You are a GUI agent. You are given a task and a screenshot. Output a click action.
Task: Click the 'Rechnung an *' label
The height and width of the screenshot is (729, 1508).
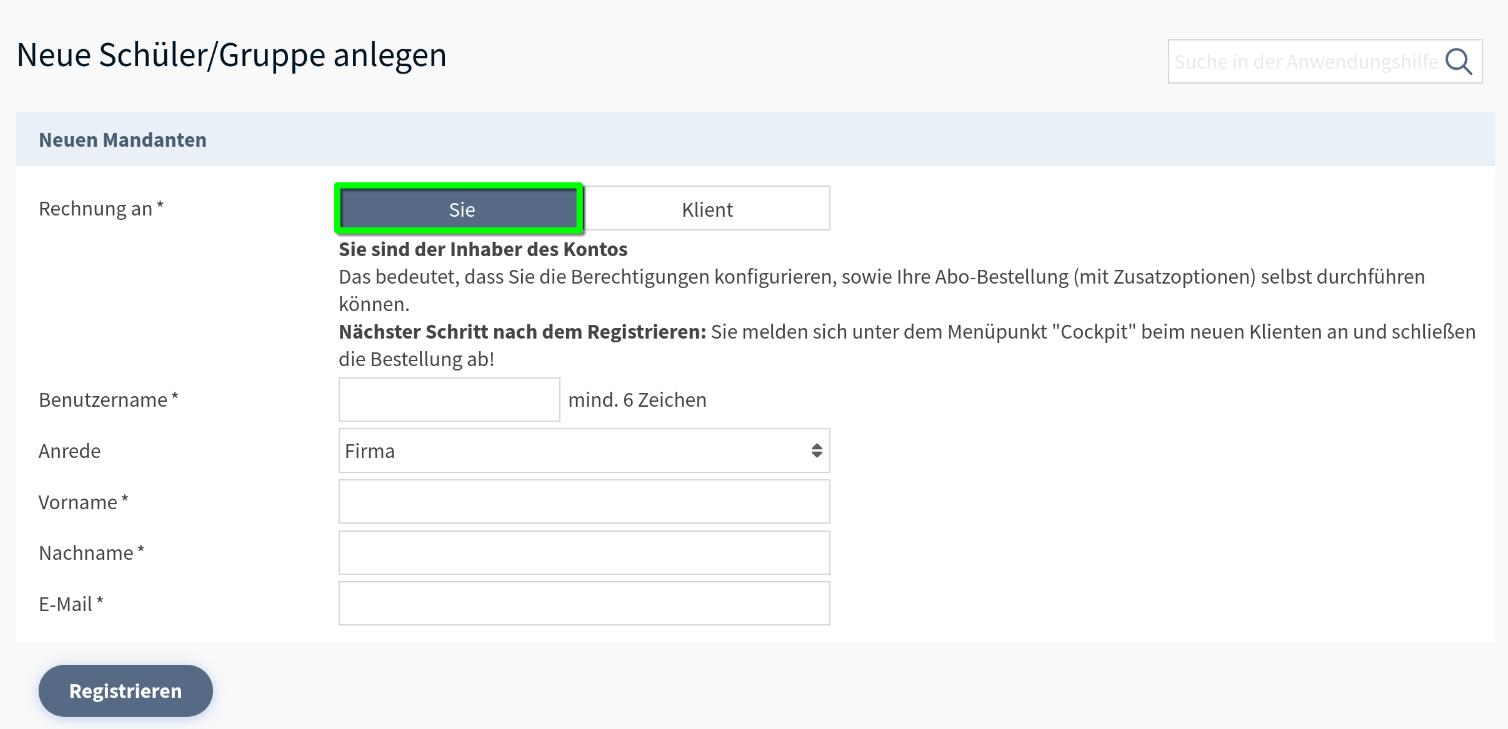(101, 209)
